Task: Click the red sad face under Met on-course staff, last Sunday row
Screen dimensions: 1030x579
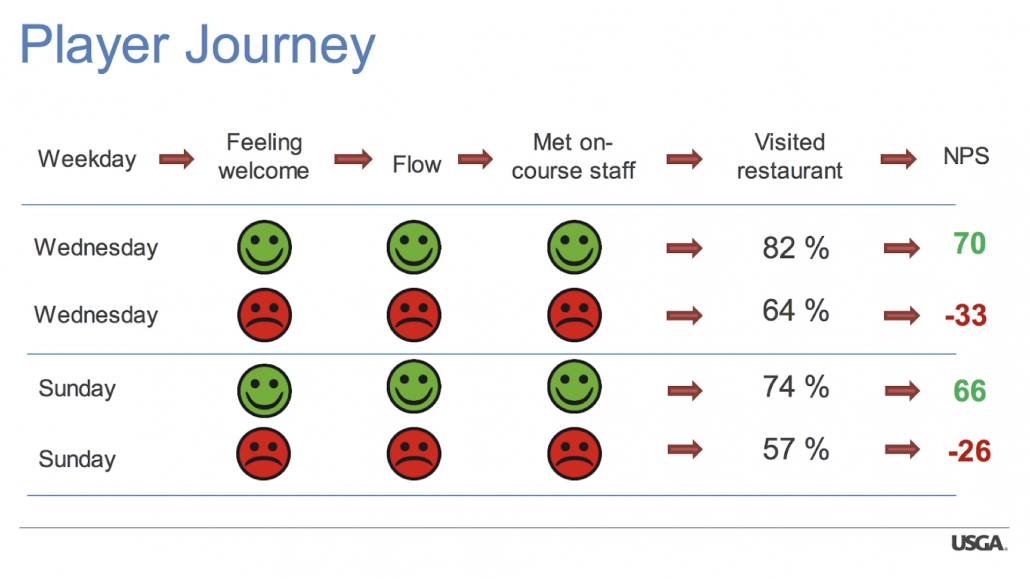Action: click(574, 453)
